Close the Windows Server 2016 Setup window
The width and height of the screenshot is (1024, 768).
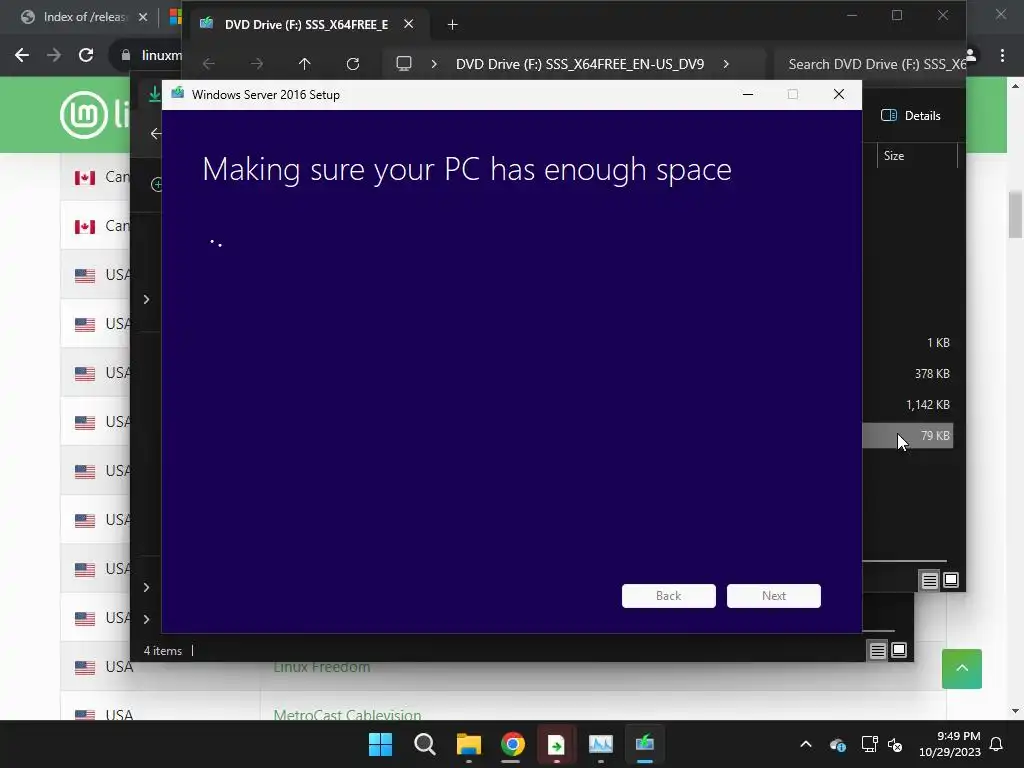pyautogui.click(x=839, y=95)
